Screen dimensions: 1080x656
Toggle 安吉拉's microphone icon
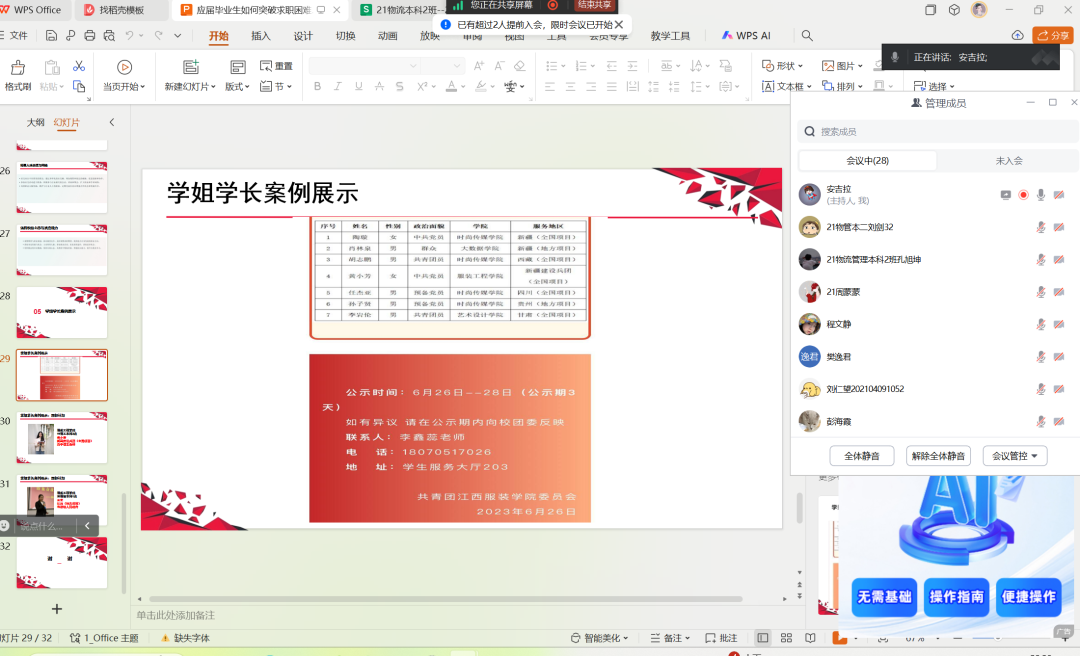pos(1041,195)
